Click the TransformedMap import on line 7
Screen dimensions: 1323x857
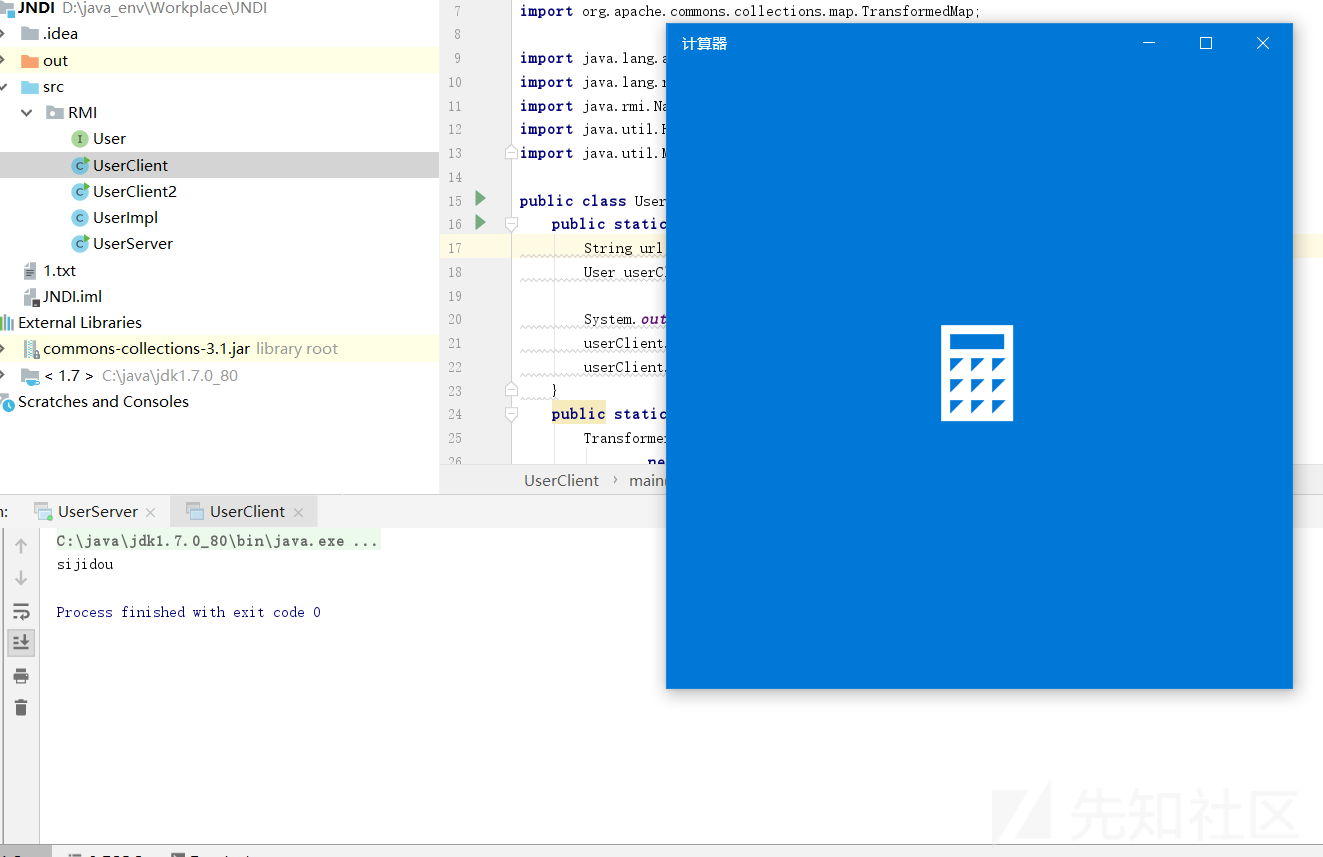coord(750,12)
